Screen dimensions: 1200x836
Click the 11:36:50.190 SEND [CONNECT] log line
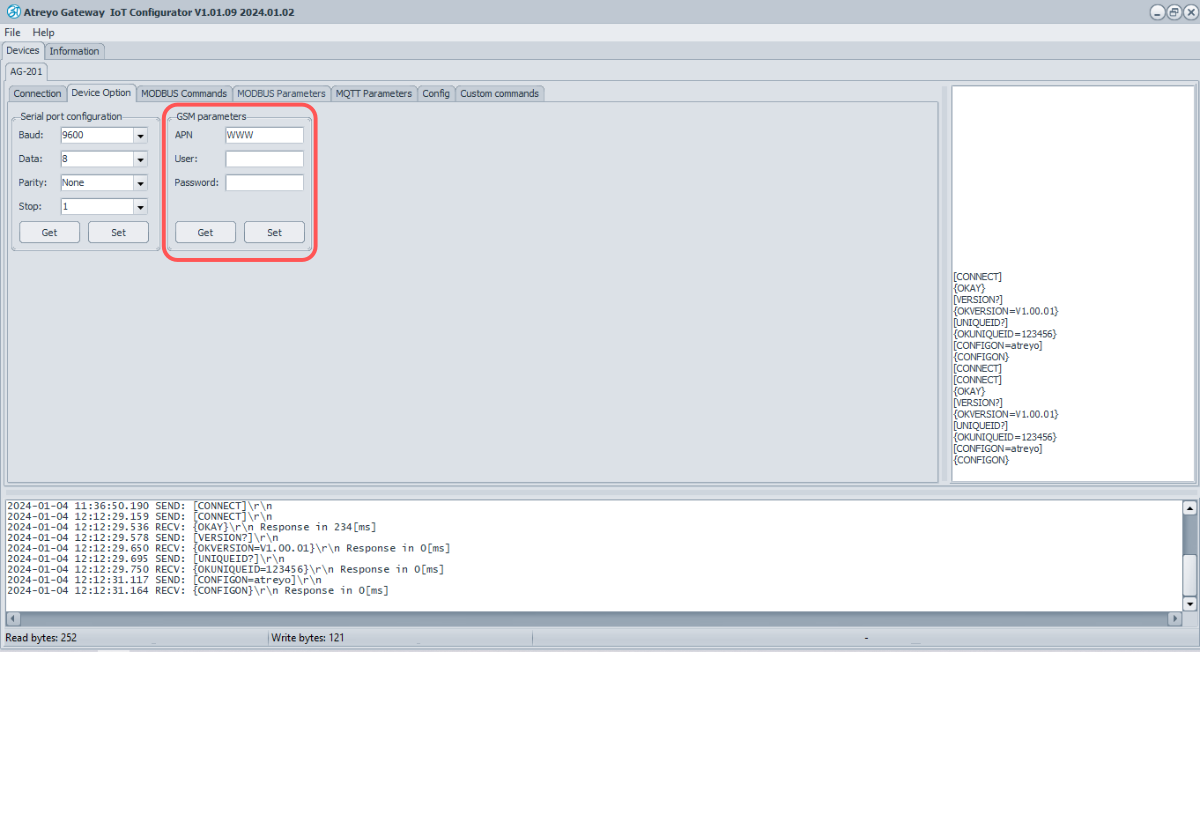(139, 506)
